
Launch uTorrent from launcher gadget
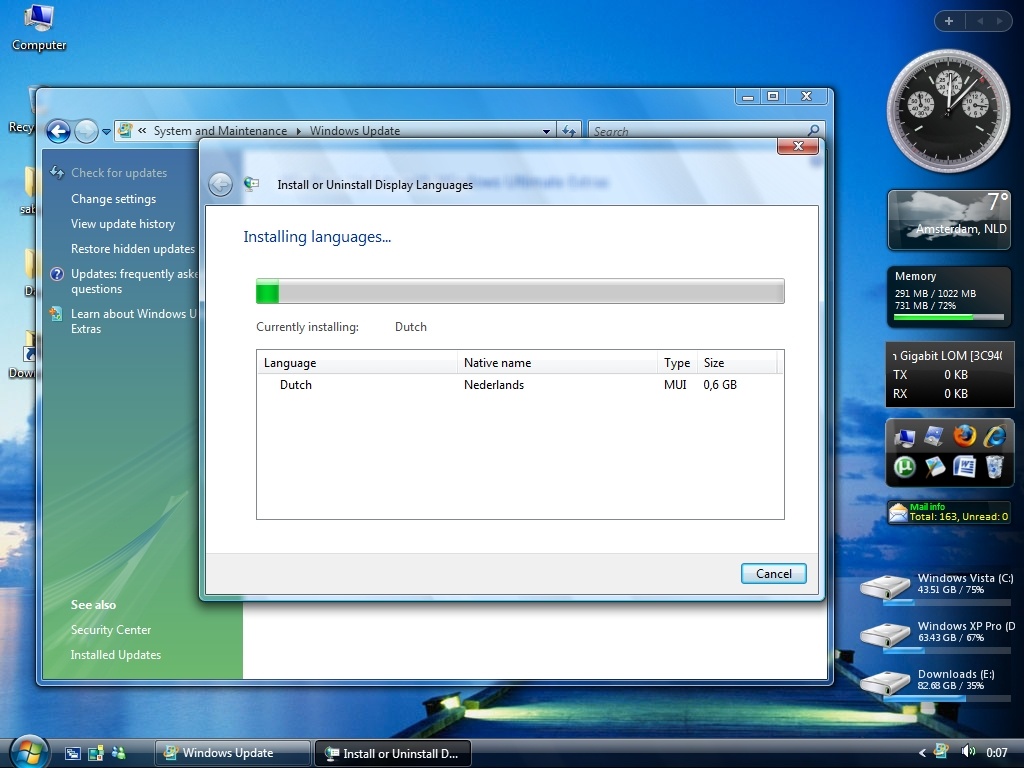pyautogui.click(x=905, y=467)
